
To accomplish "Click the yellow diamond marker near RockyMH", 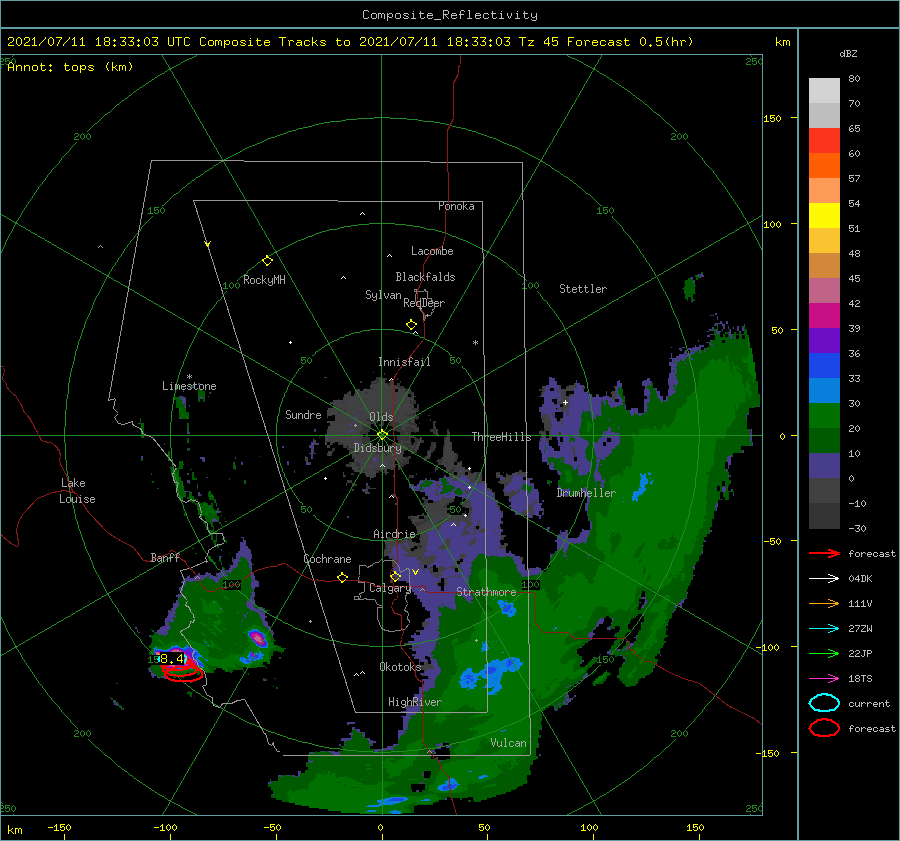I will click(267, 261).
